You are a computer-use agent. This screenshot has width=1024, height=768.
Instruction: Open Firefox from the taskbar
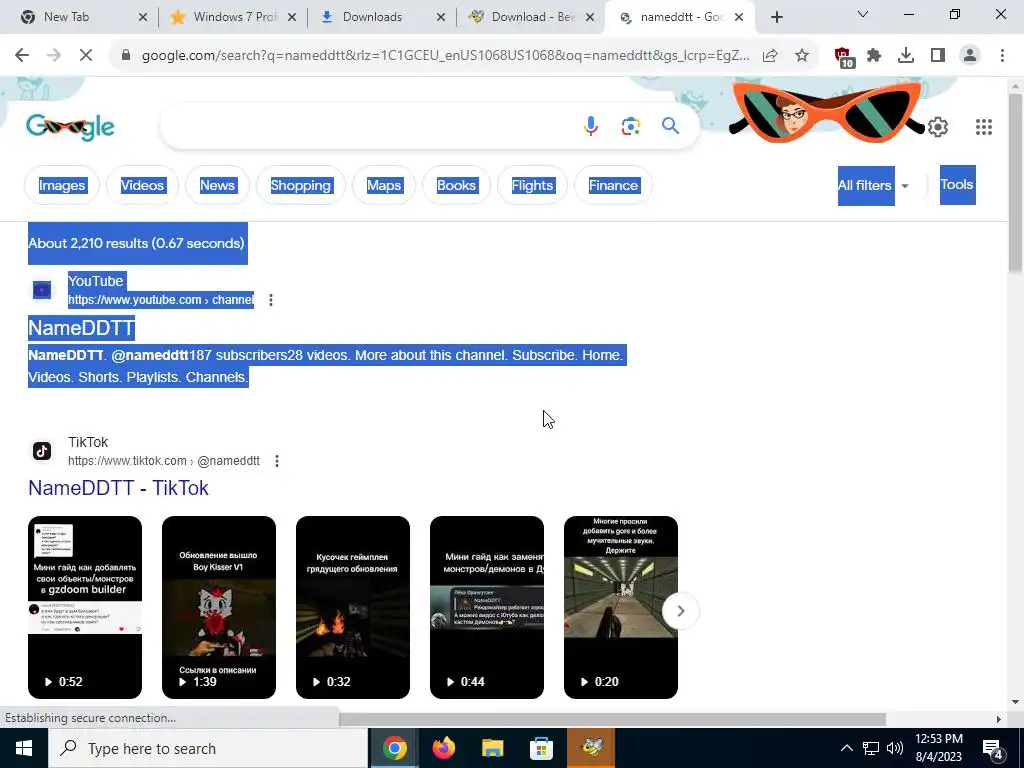[x=444, y=748]
